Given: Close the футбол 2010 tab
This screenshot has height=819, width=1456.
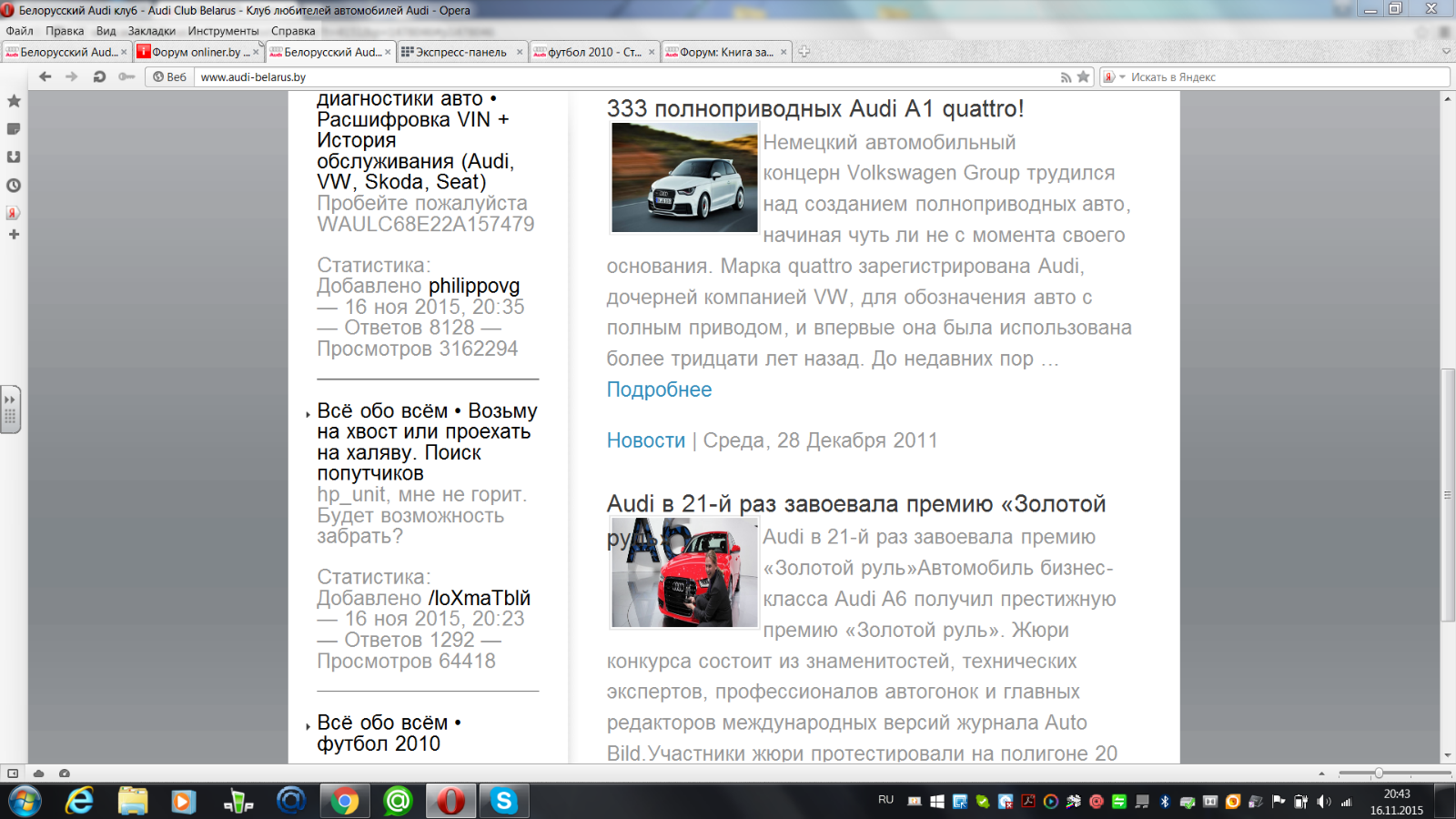Looking at the screenshot, I should coord(652,52).
